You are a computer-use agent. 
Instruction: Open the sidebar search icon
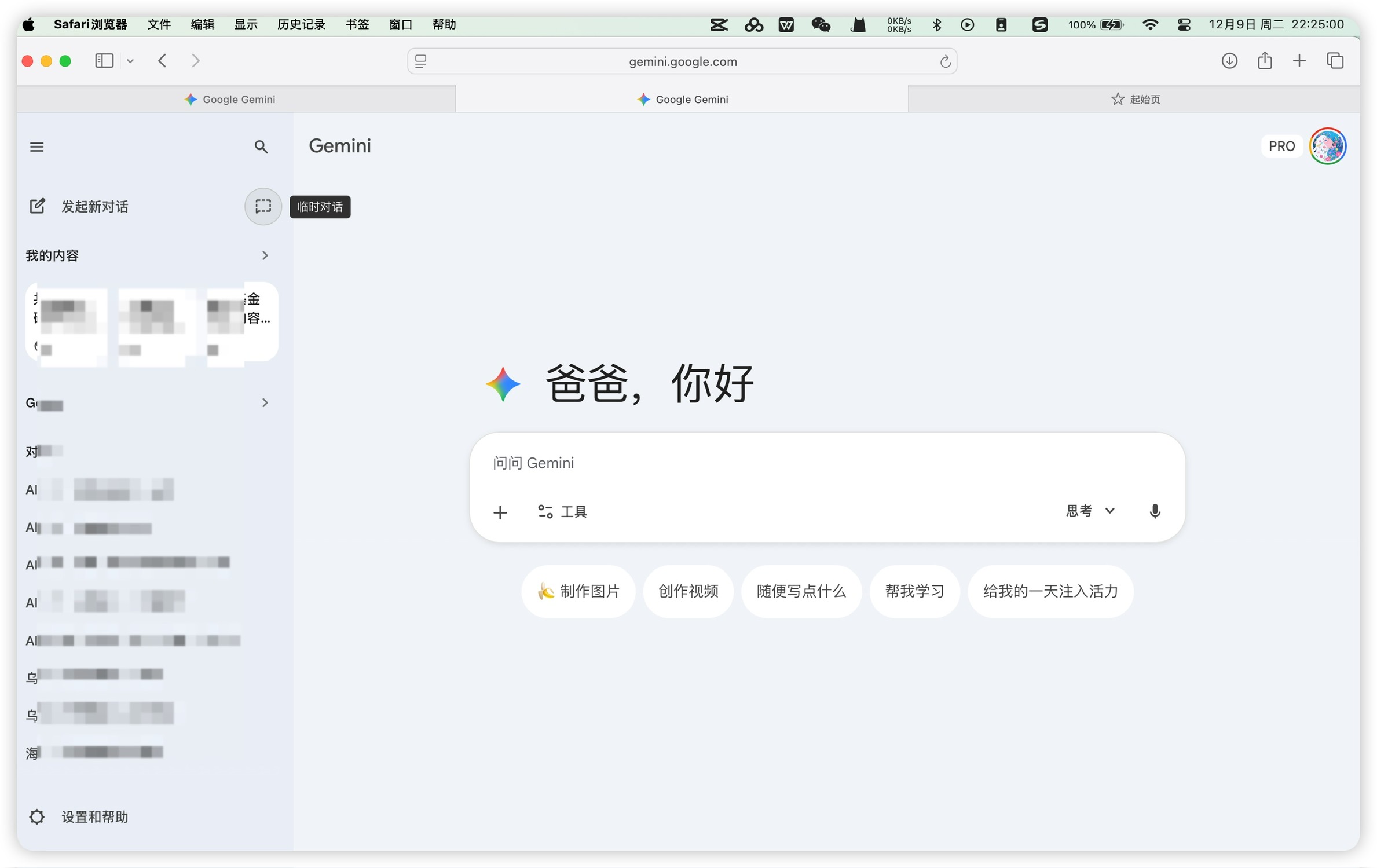(x=261, y=147)
